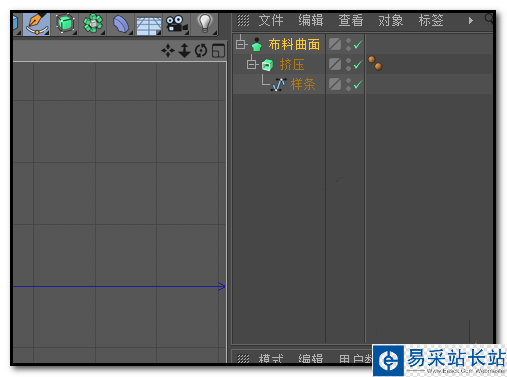Toggle the green checkmark for 布料曲面
Viewport: 507px width, 377px height.
coord(358,44)
